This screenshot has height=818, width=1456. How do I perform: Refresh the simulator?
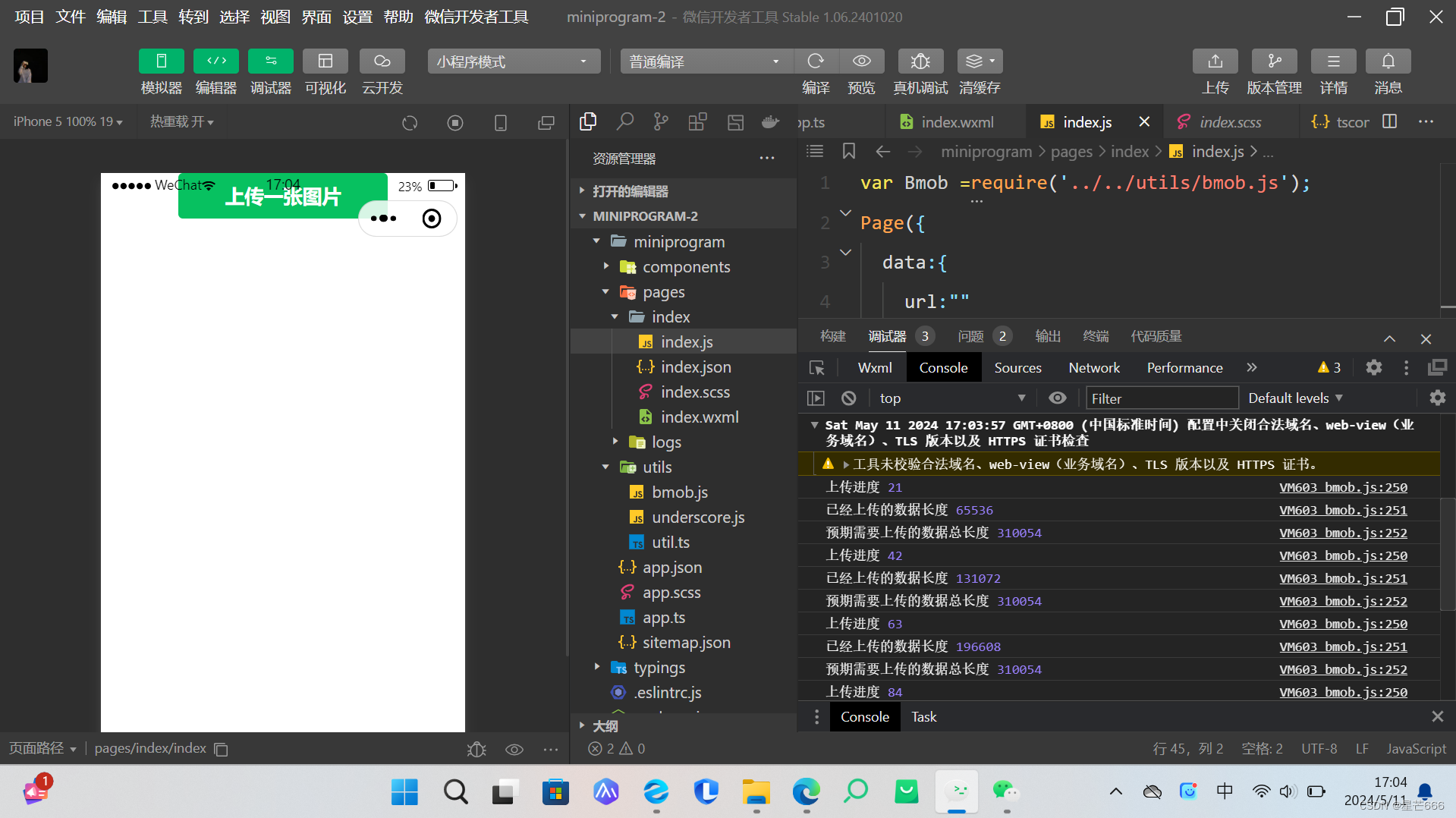click(410, 122)
